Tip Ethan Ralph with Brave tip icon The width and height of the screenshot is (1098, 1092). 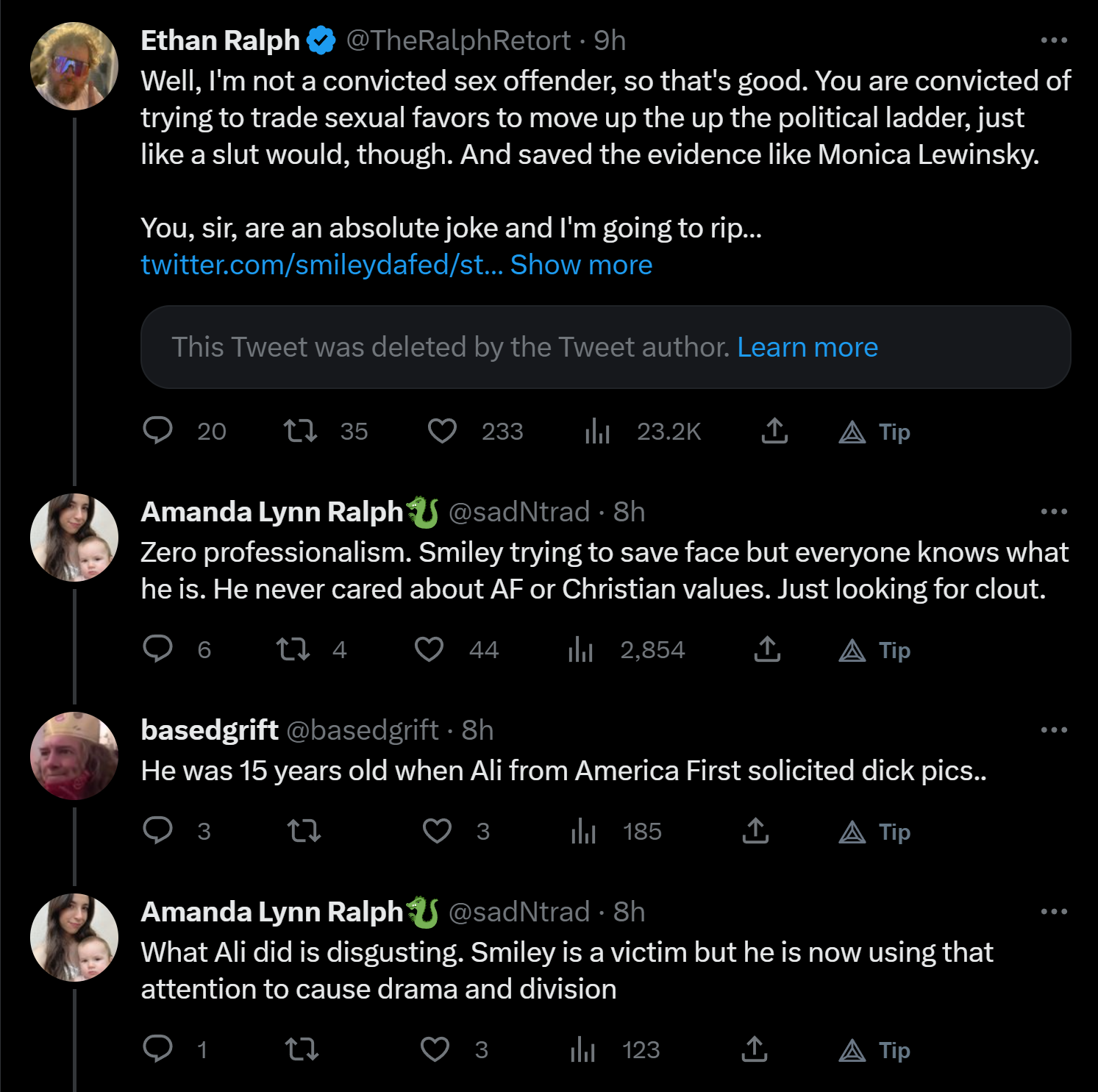pyautogui.click(x=874, y=432)
